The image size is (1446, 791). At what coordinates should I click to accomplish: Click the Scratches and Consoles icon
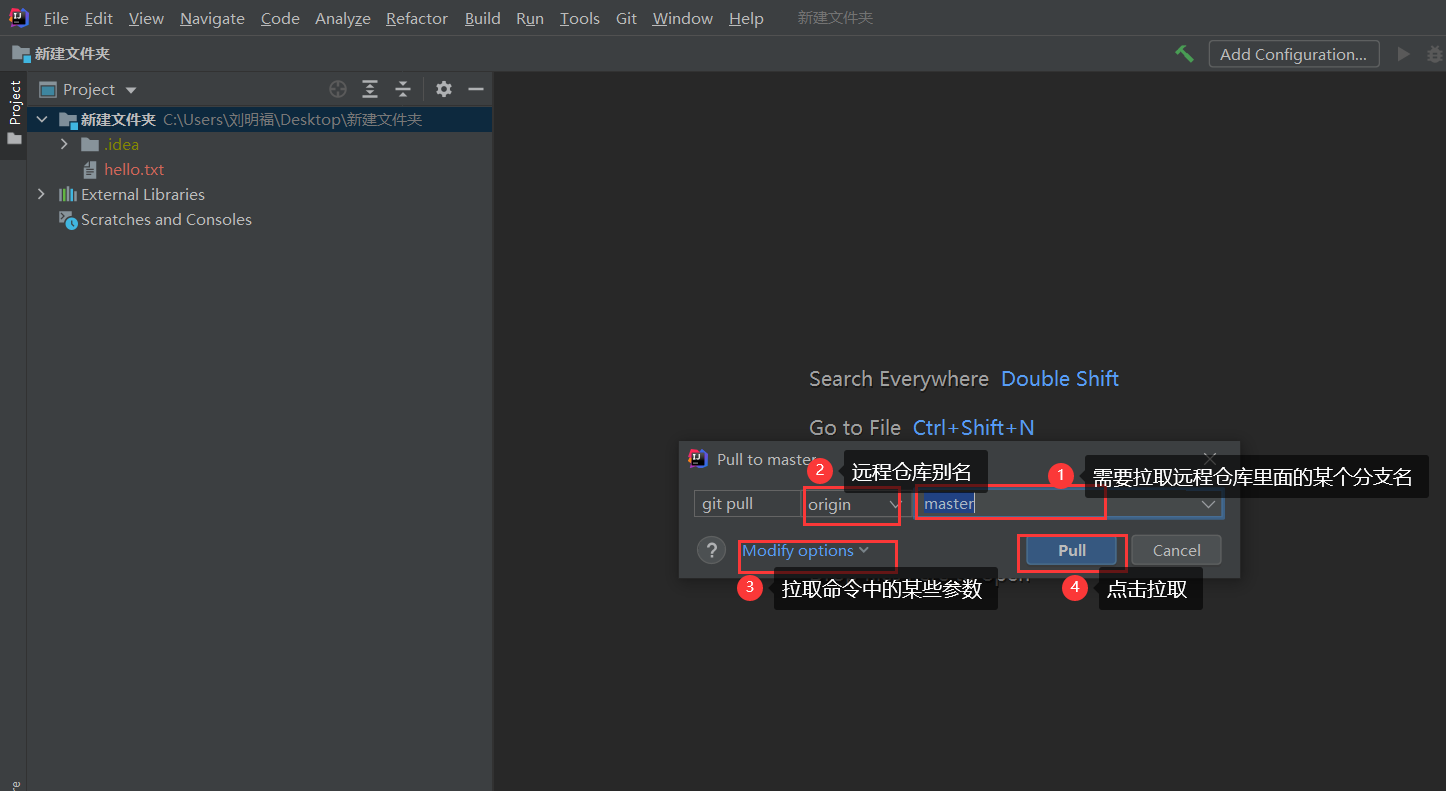click(x=67, y=220)
